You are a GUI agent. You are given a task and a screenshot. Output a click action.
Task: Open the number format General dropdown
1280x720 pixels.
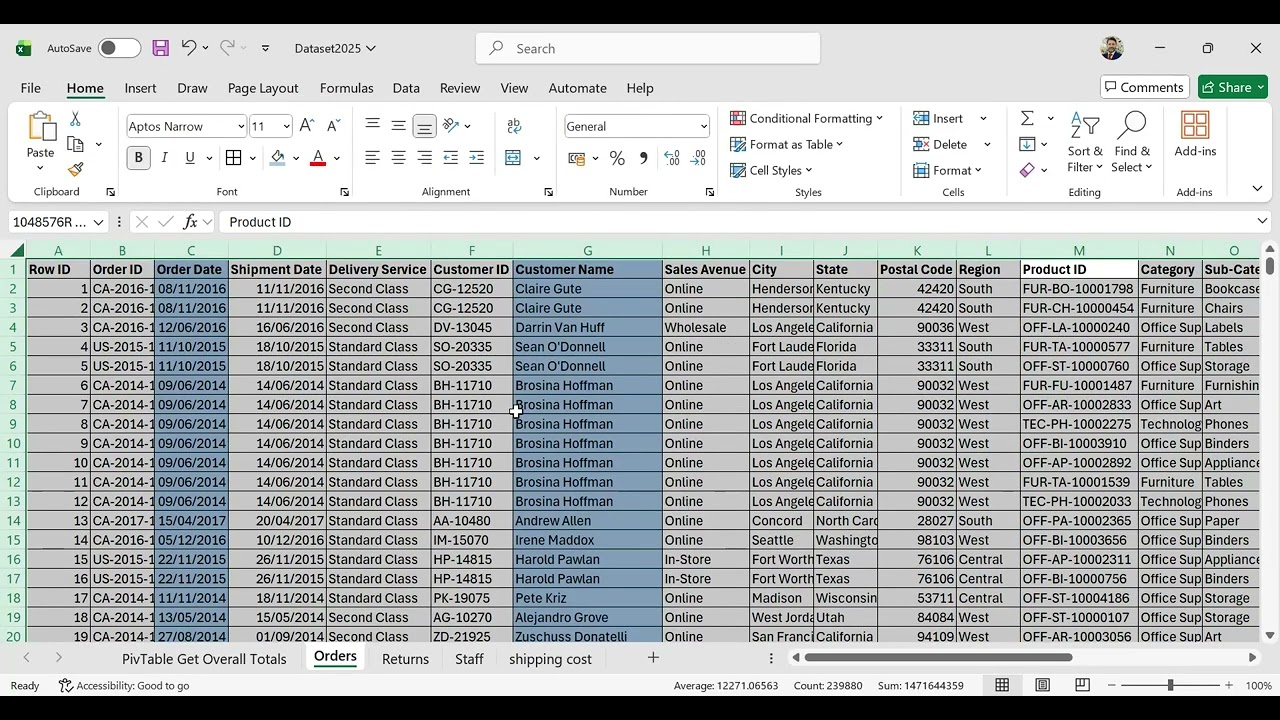pyautogui.click(x=703, y=126)
